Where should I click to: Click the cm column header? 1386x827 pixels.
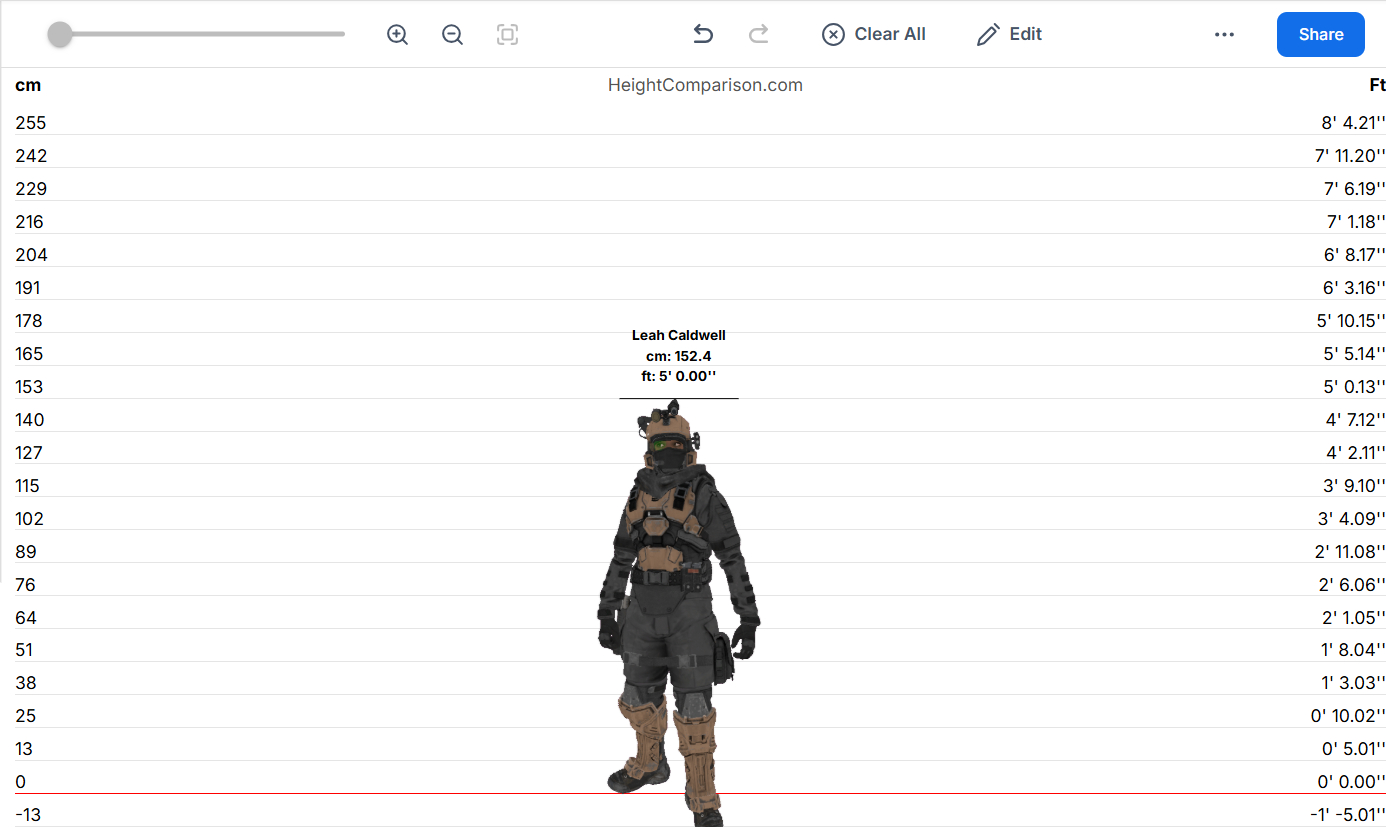coord(28,85)
